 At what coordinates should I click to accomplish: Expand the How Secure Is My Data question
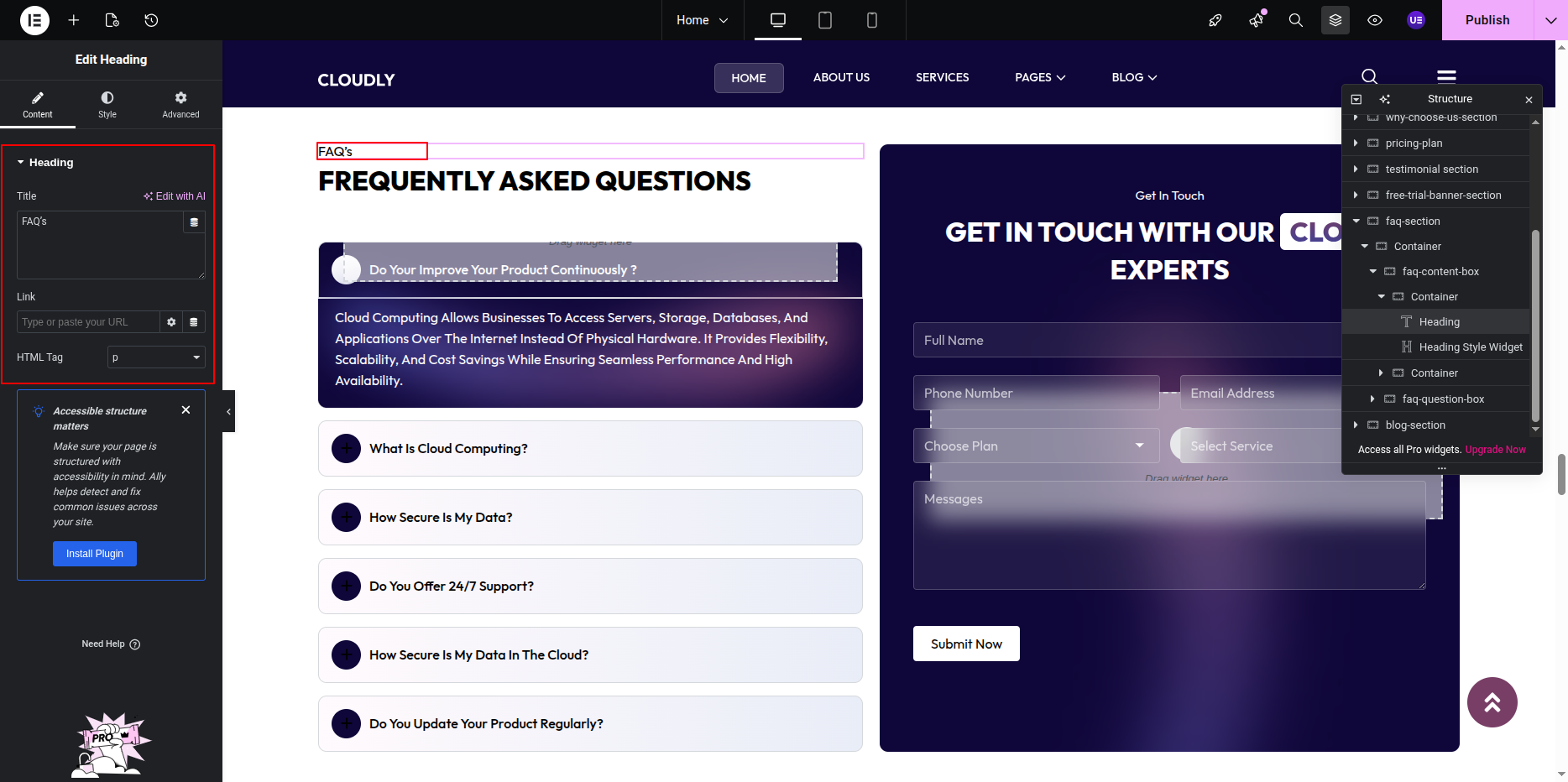click(x=590, y=518)
